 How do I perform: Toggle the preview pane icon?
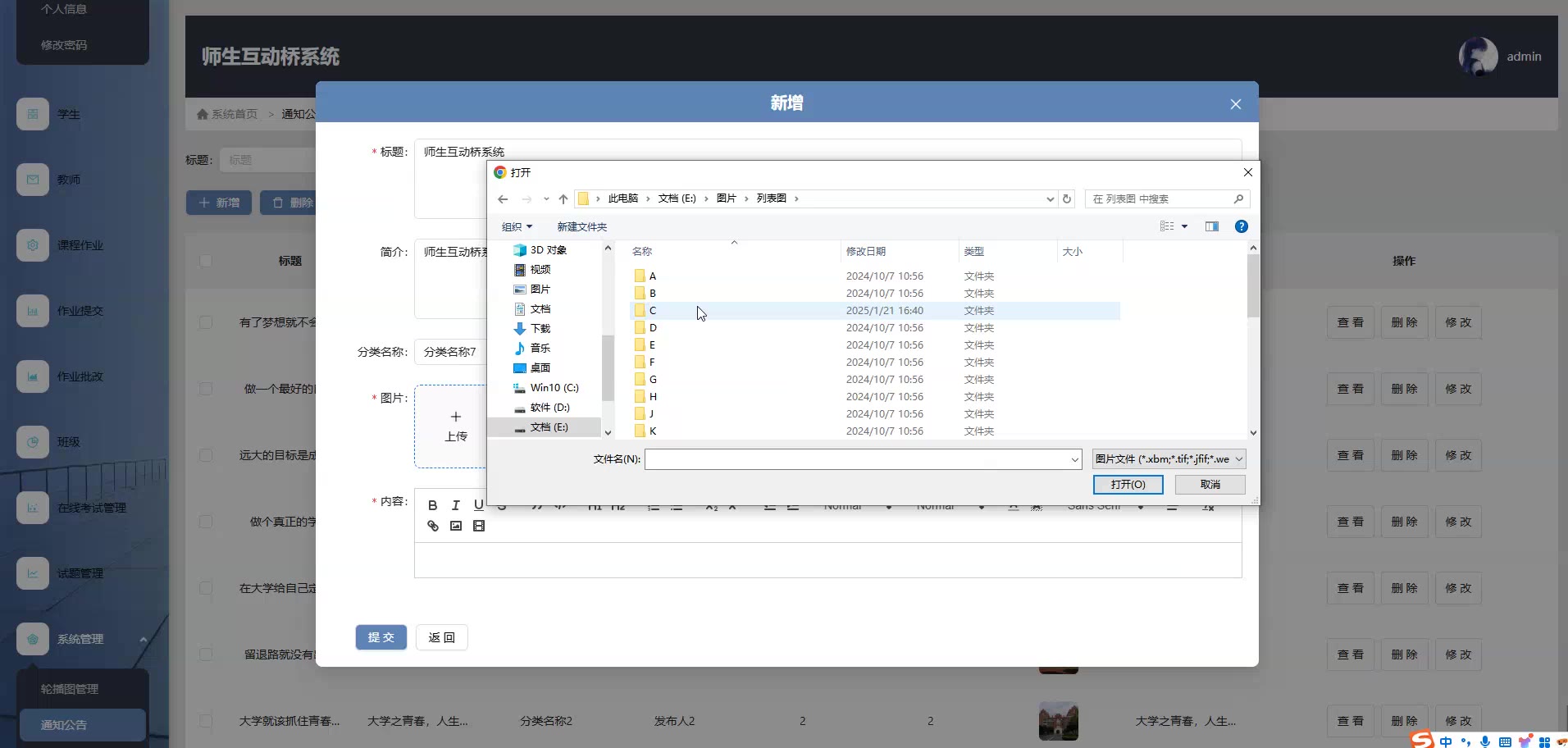click(1211, 226)
